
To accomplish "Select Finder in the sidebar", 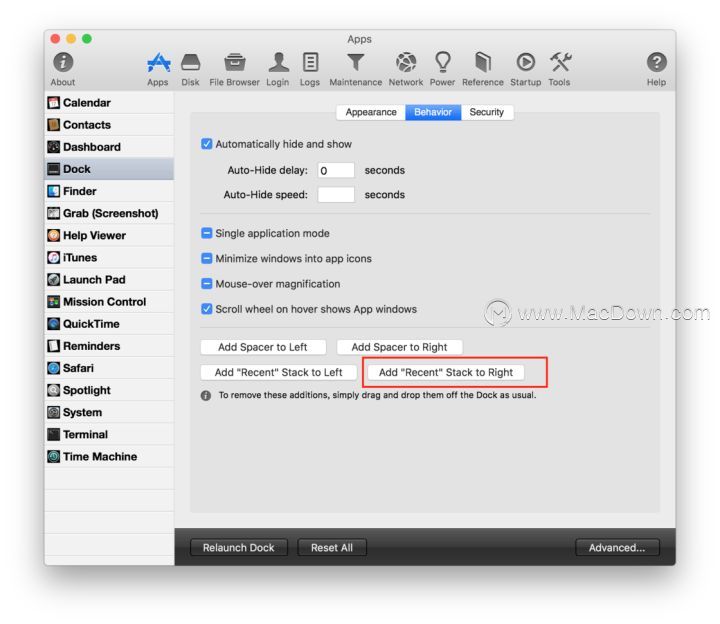I will point(109,191).
